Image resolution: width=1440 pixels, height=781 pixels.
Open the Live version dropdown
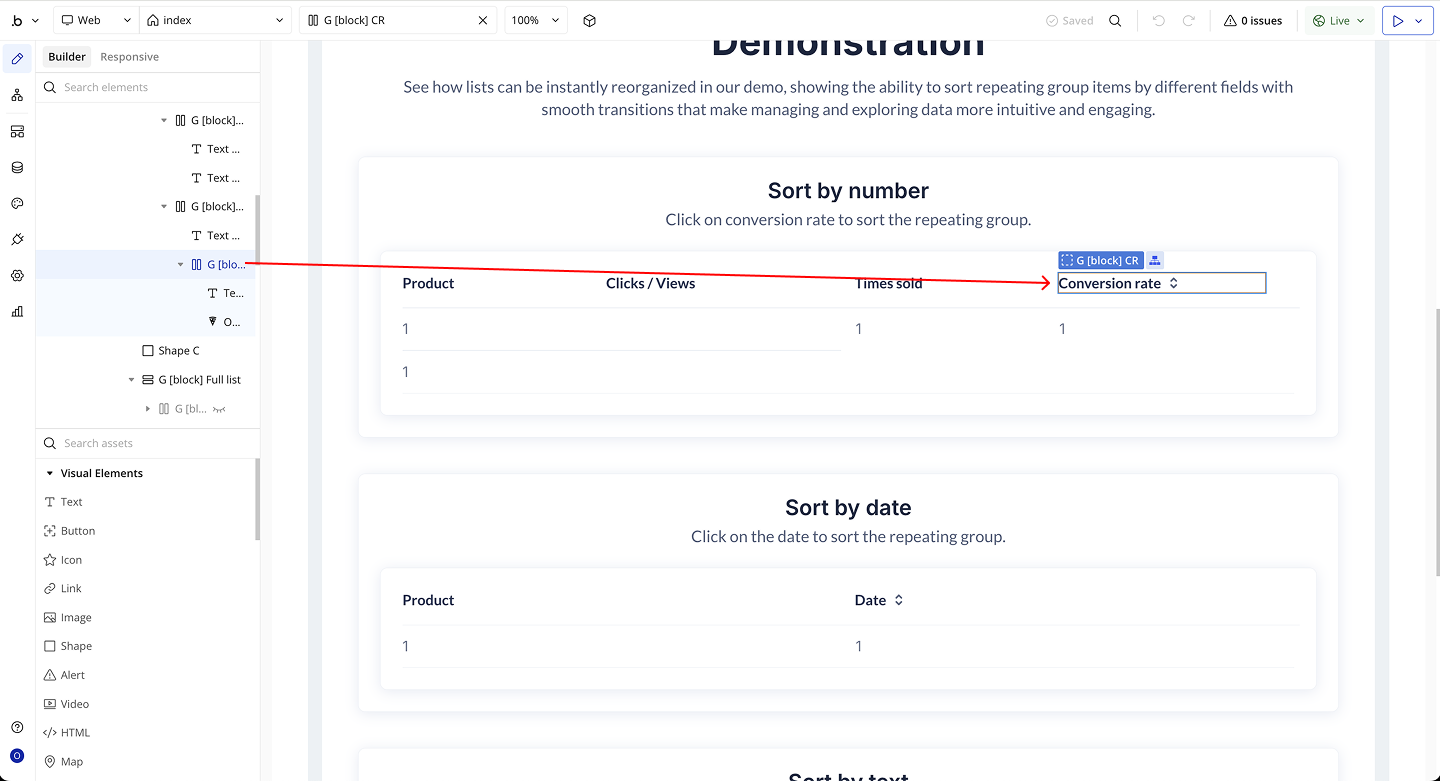(1338, 20)
